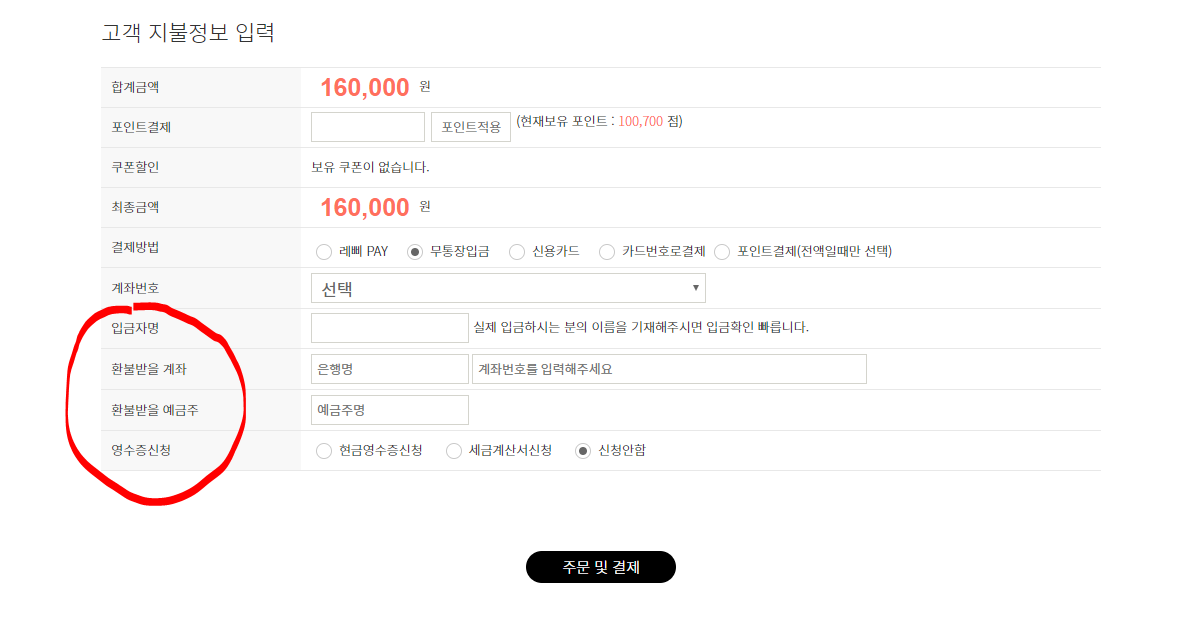Choose the 세금계산서신청 radio button
Screen dimensions: 1189x627
pyautogui.click(x=453, y=451)
